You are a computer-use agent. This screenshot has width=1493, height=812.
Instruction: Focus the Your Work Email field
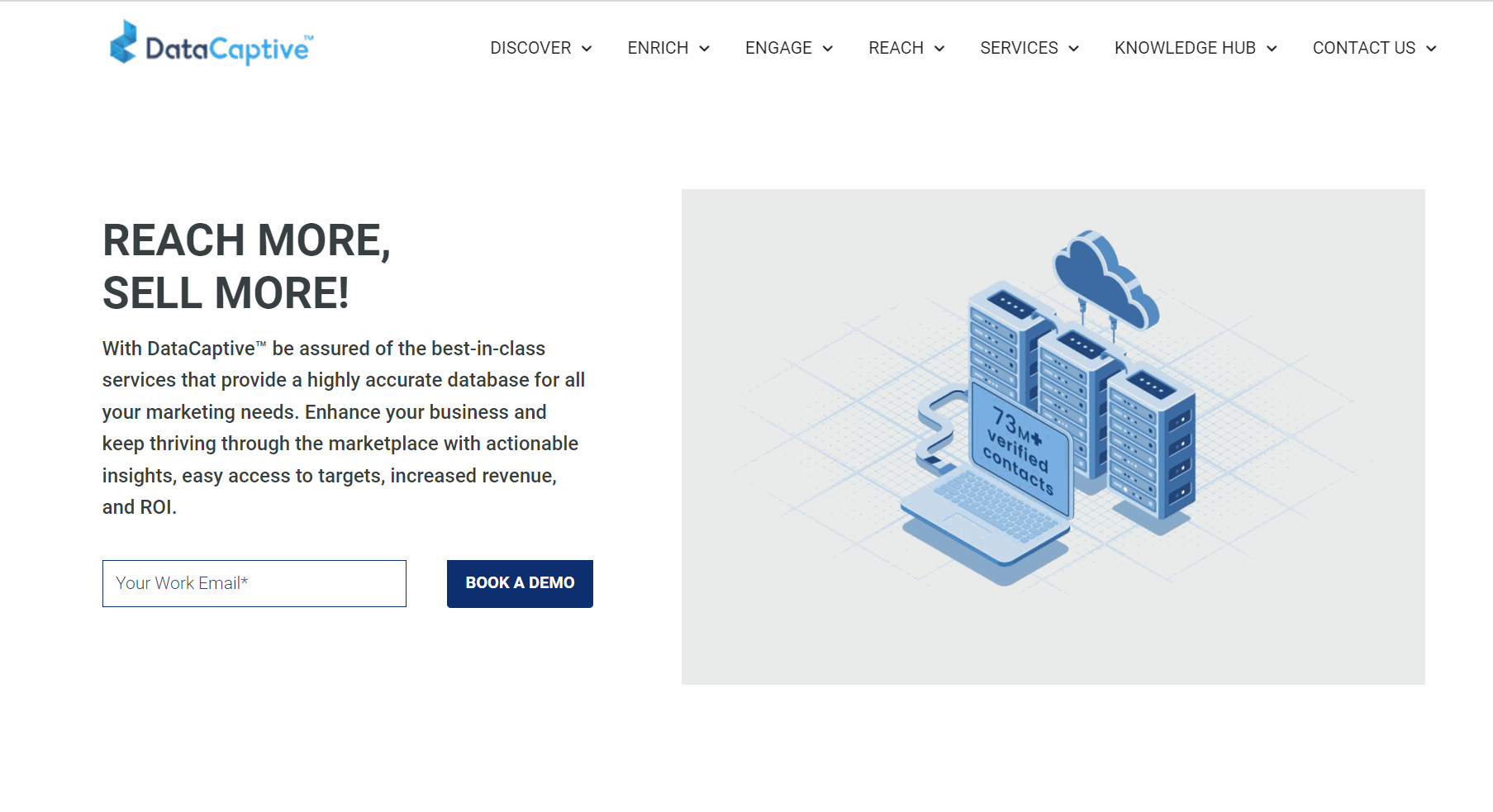(x=254, y=583)
